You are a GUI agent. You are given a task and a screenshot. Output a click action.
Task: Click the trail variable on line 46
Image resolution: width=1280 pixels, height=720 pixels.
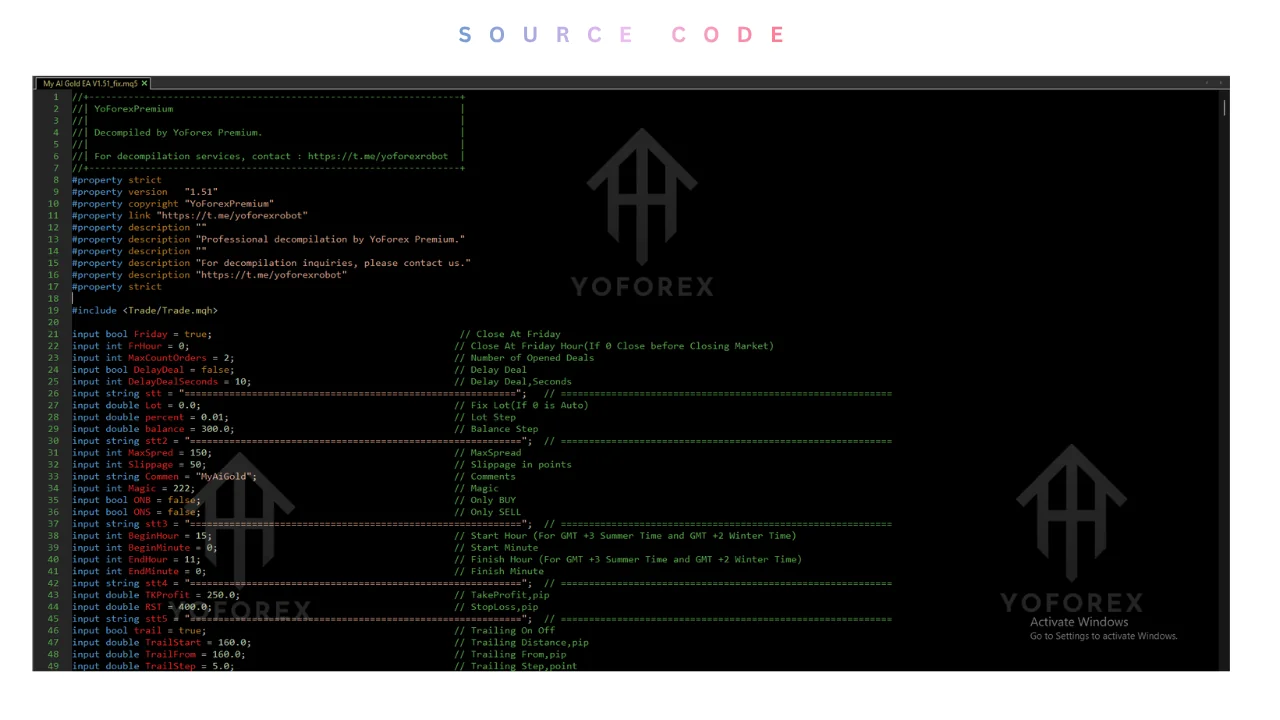[147, 631]
